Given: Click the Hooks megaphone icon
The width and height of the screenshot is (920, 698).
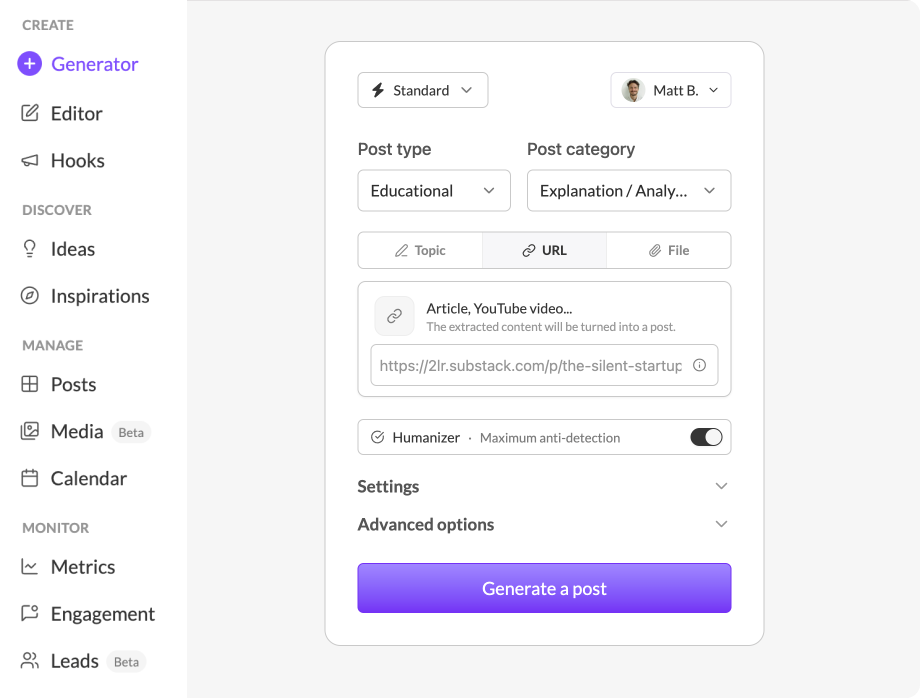Looking at the screenshot, I should click(x=30, y=160).
